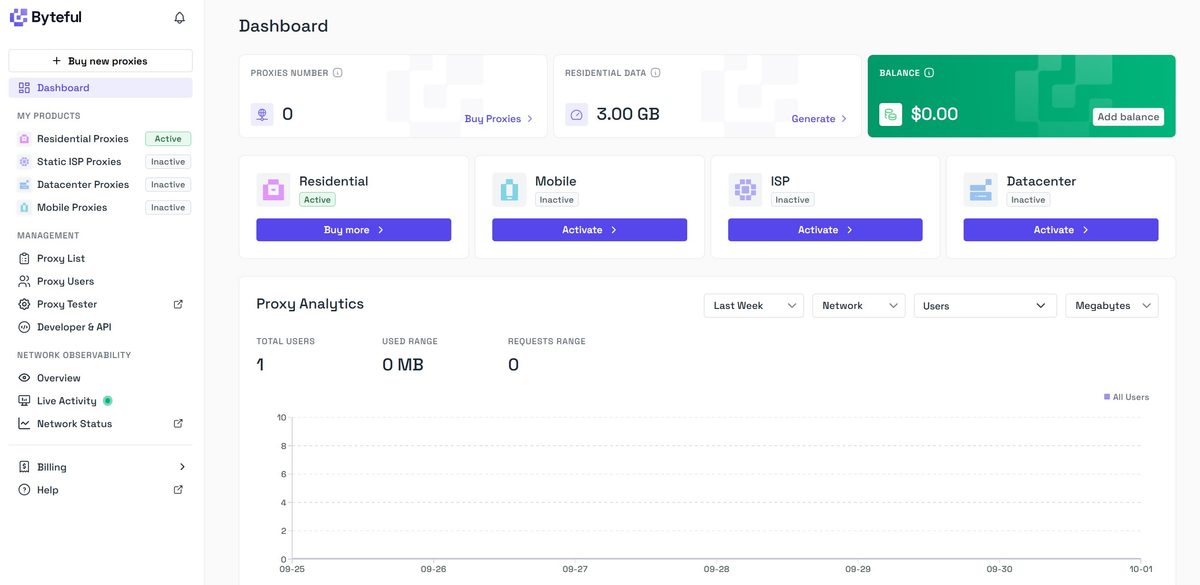
Task: Click the Developer & API icon
Action: [x=25, y=327]
